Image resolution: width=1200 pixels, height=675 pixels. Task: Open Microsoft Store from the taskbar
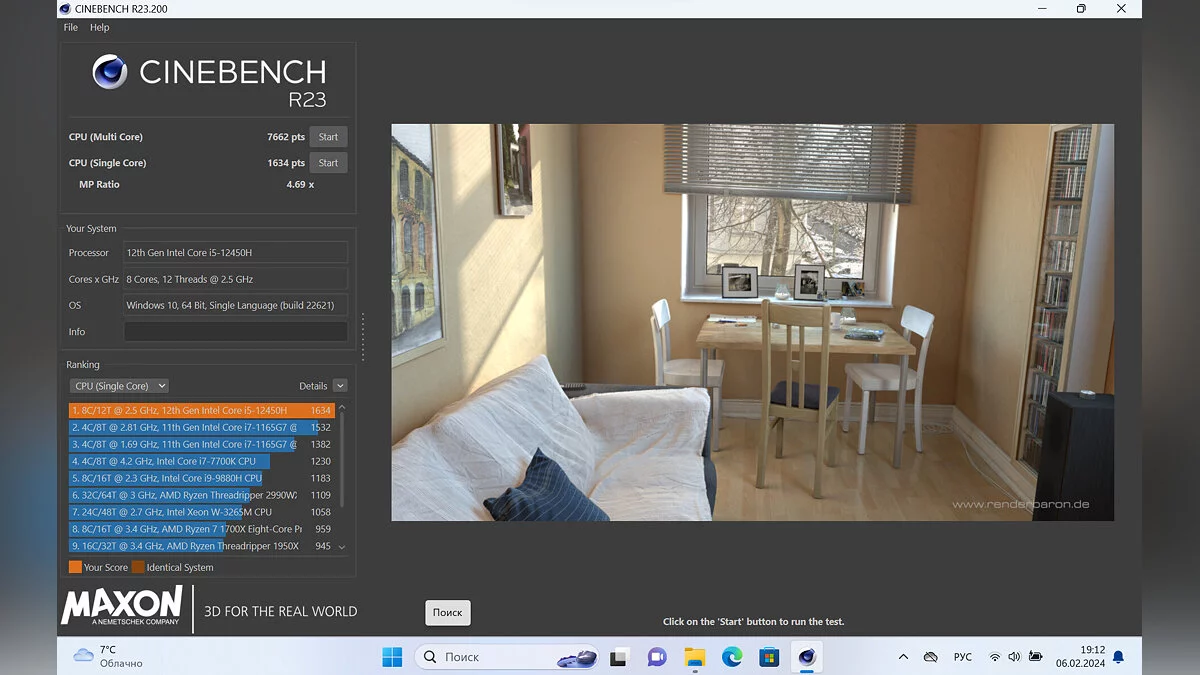point(769,657)
